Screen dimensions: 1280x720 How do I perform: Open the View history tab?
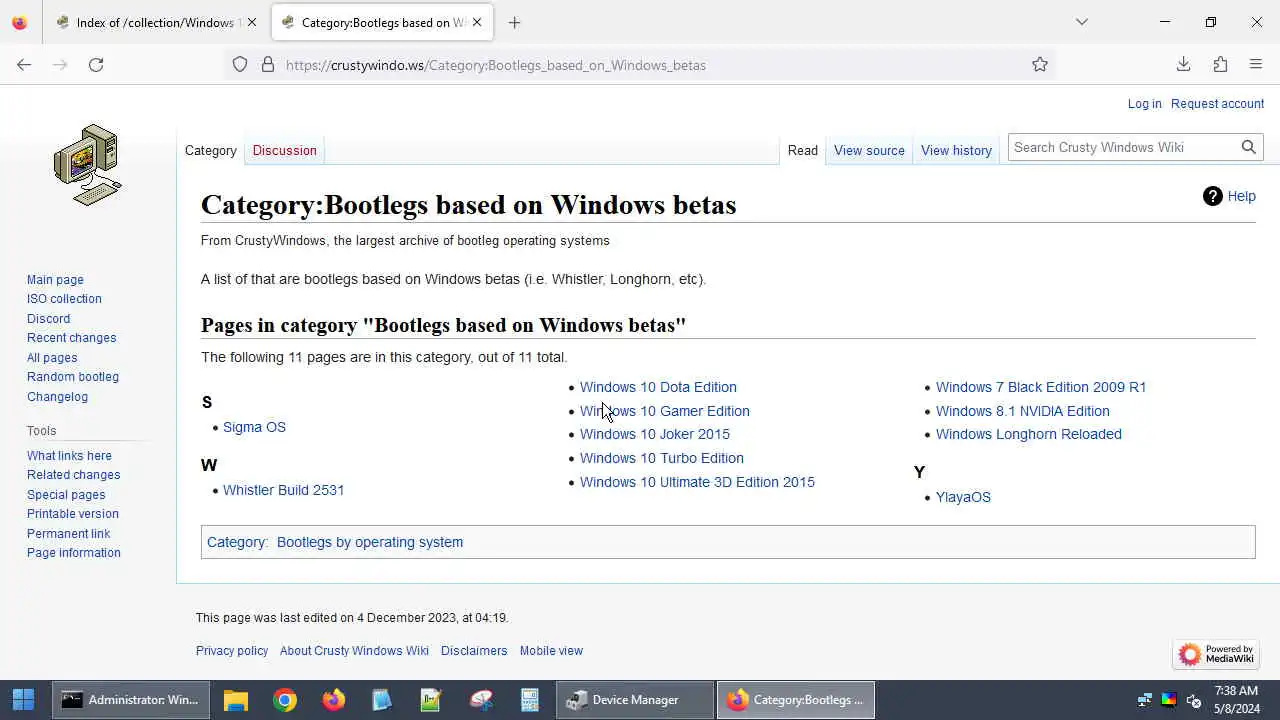tap(956, 150)
